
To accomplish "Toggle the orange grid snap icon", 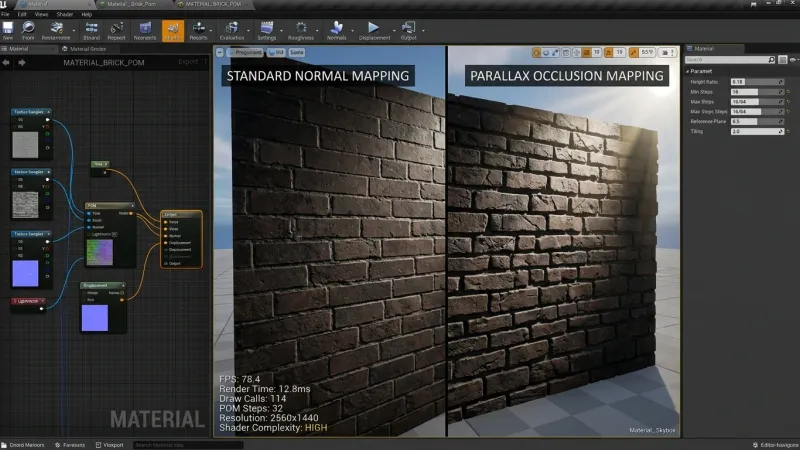I will 587,53.
